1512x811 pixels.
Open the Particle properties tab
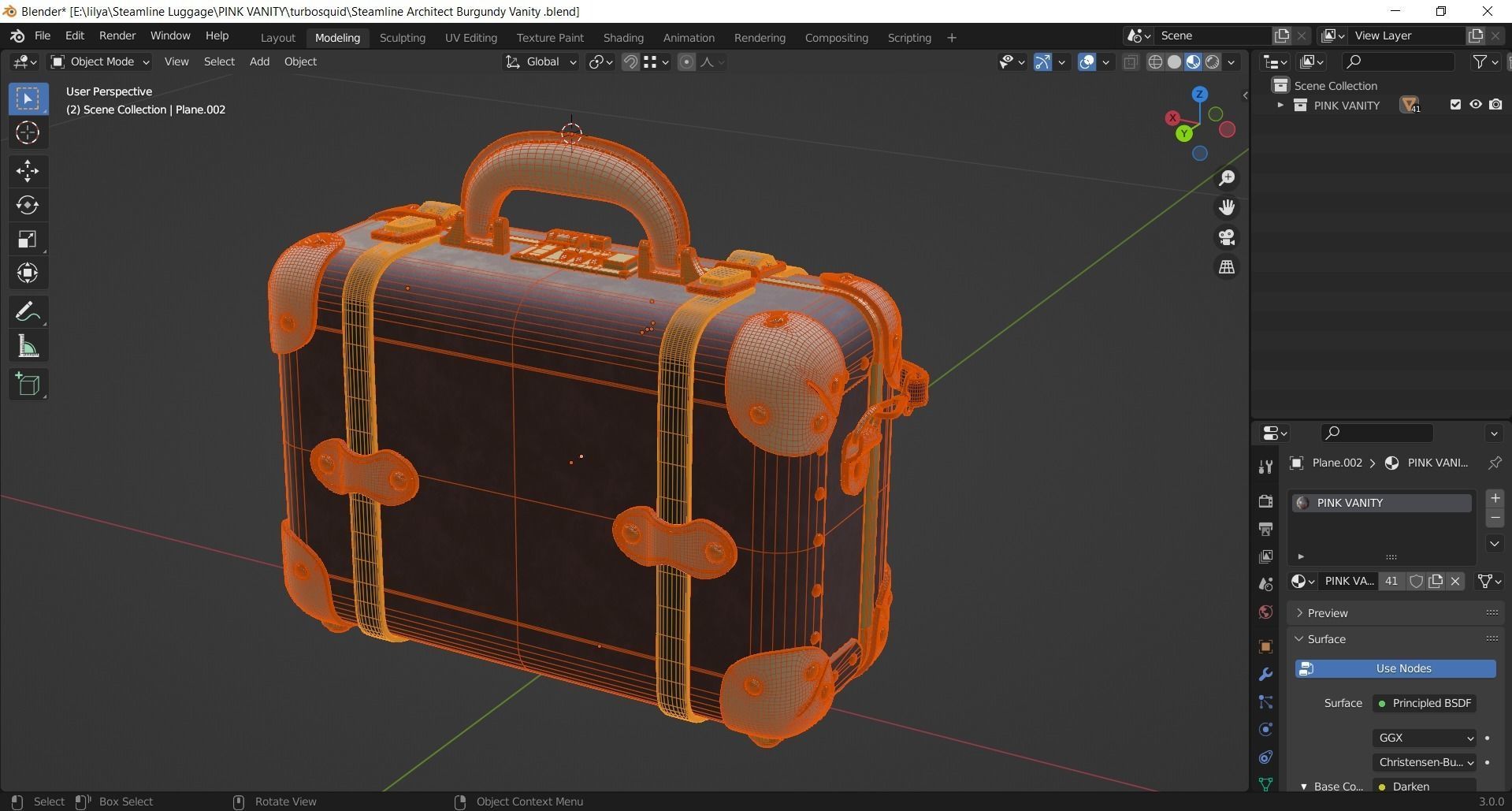coord(1265,701)
